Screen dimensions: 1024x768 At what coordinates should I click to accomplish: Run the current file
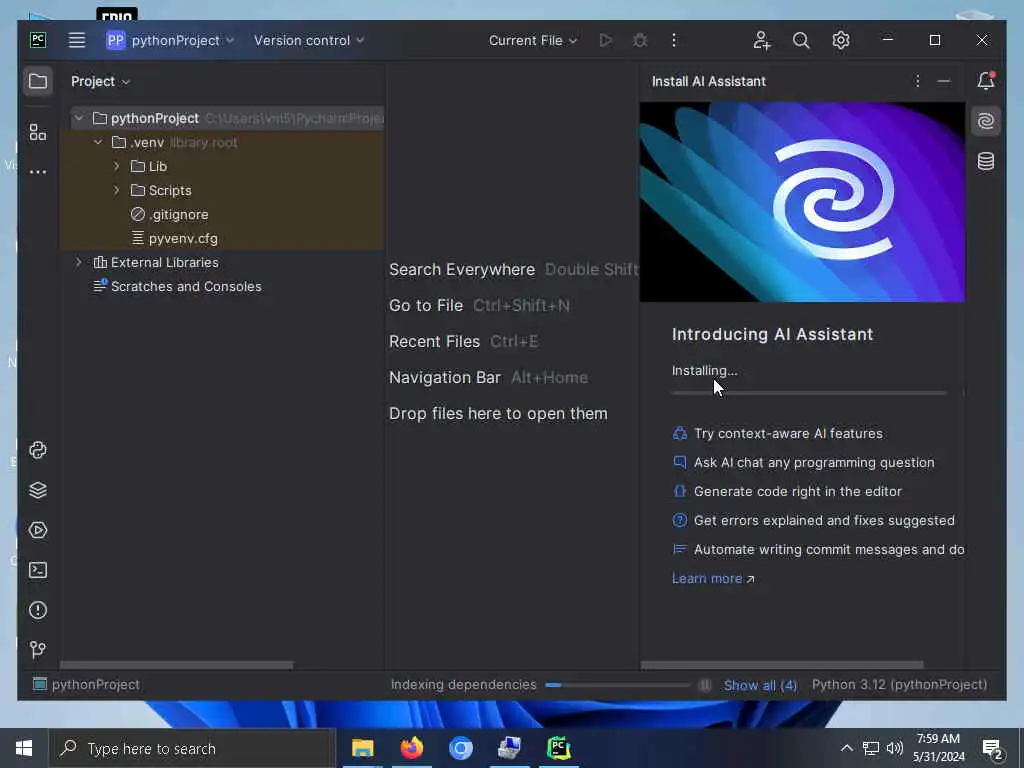click(x=605, y=40)
